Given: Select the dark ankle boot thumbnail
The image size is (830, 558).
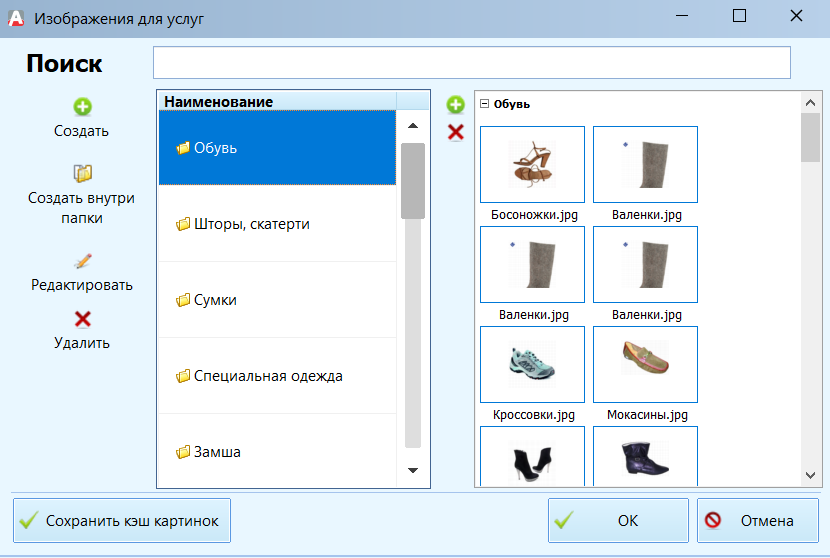Looking at the screenshot, I should [645, 456].
